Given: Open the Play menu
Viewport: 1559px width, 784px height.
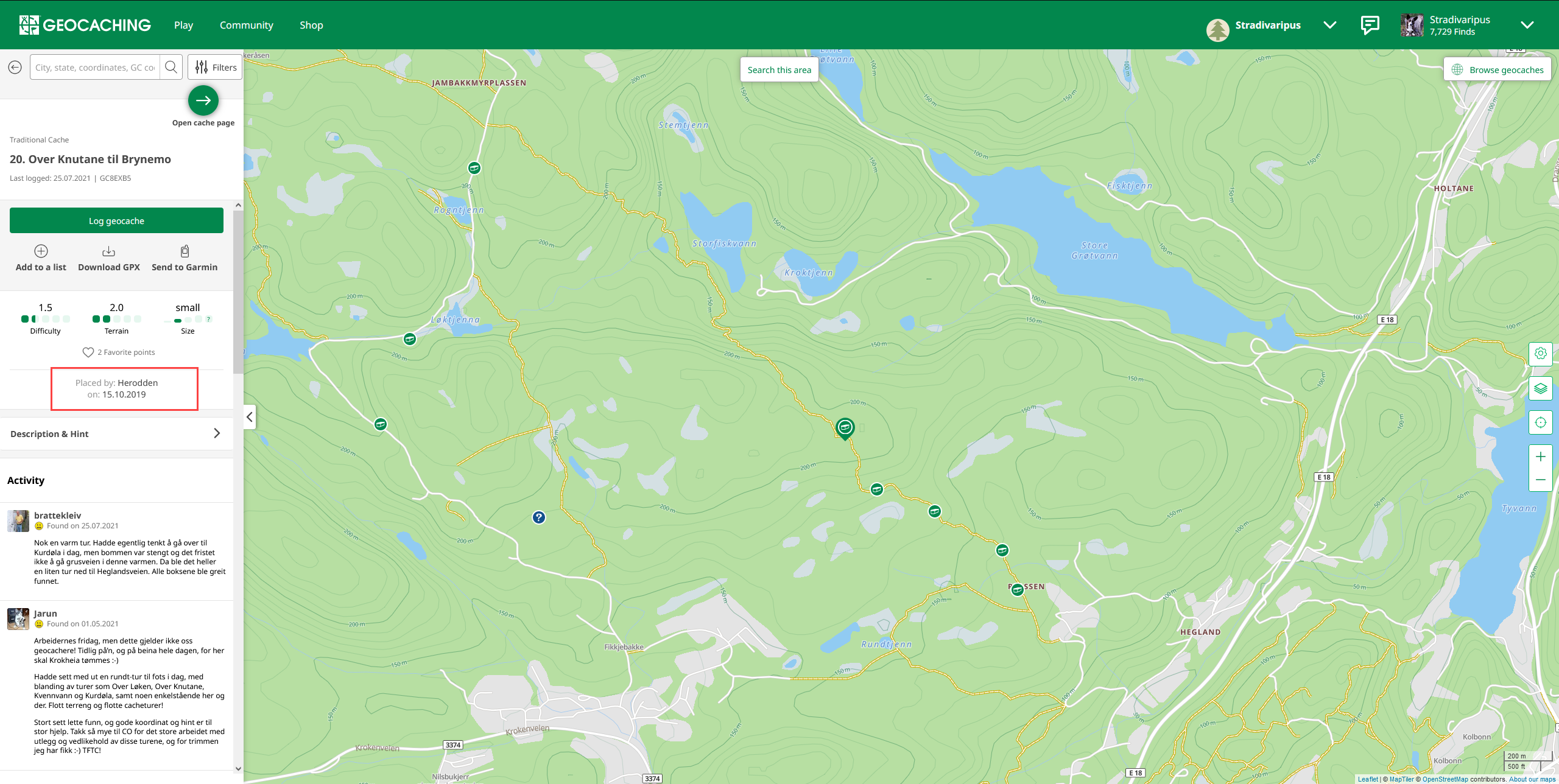Looking at the screenshot, I should tap(183, 25).
